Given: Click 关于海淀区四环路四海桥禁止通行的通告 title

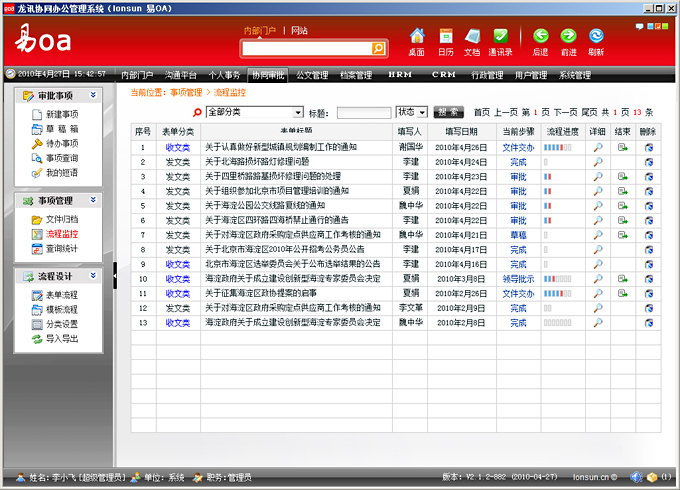Looking at the screenshot, I should [x=277, y=220].
